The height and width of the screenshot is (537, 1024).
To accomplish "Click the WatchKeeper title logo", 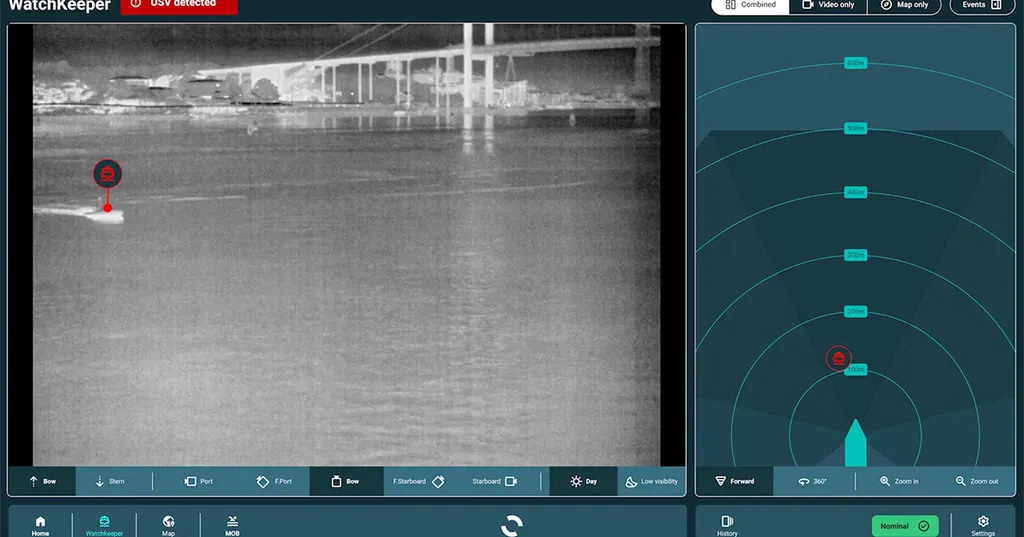I will pyautogui.click(x=59, y=5).
